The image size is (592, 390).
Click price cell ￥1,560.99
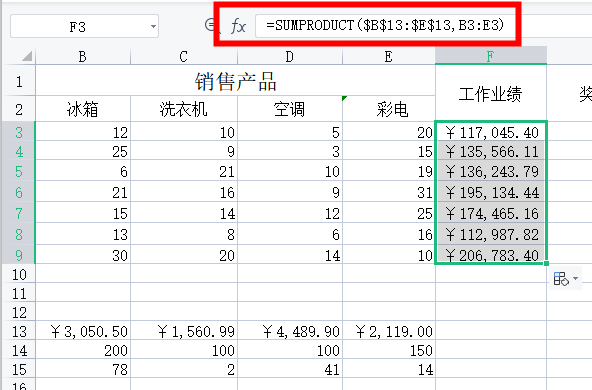(x=183, y=331)
